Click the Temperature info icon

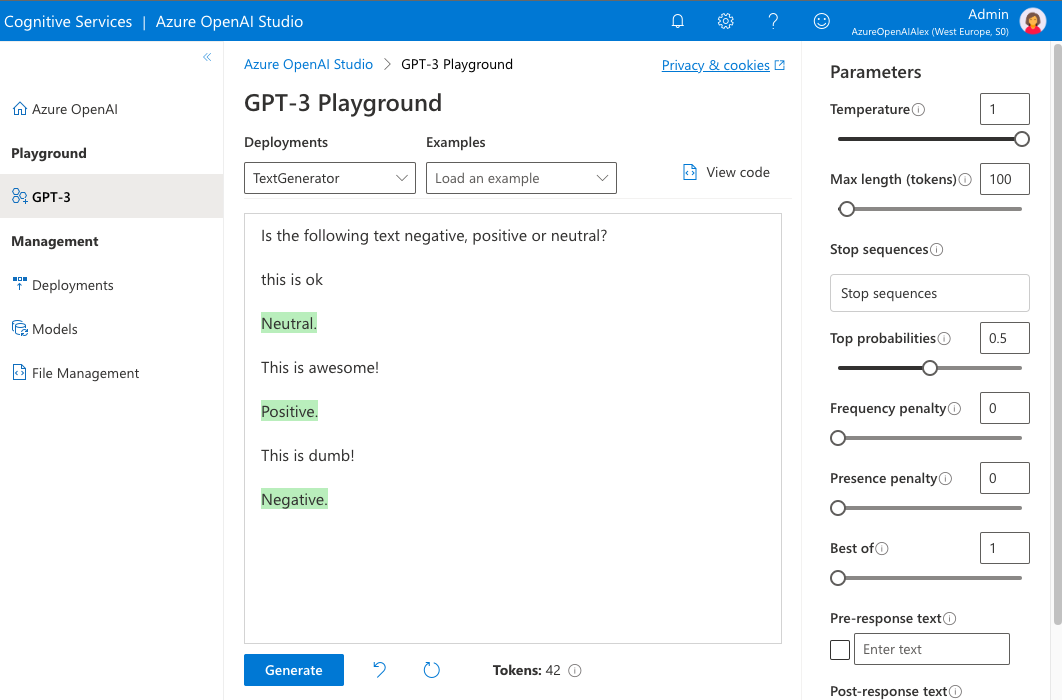tap(919, 110)
